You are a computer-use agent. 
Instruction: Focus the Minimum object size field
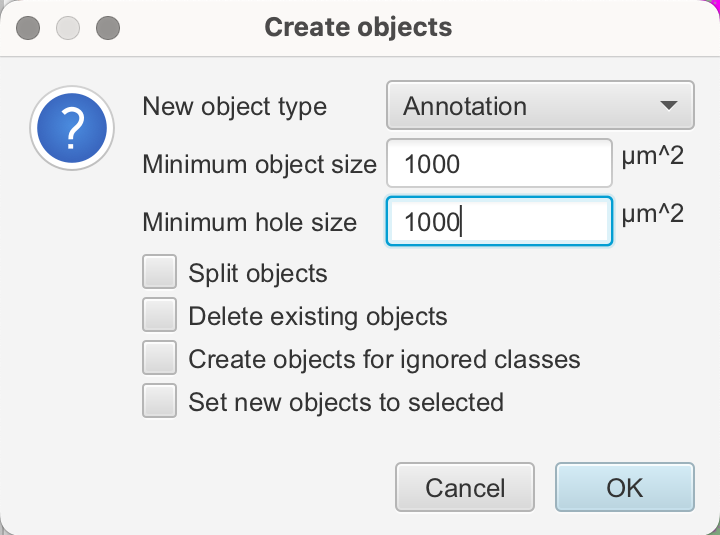click(499, 163)
